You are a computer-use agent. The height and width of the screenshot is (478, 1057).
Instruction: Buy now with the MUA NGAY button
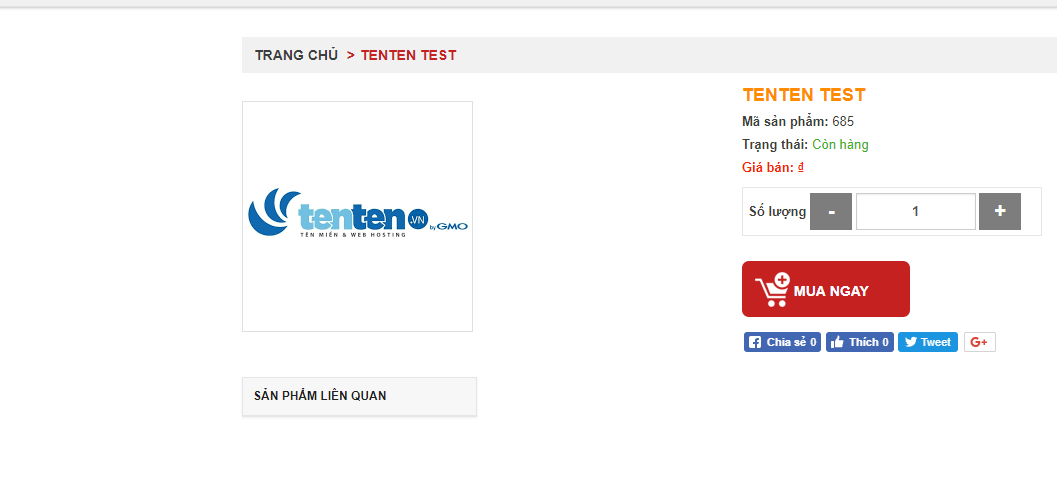point(826,289)
